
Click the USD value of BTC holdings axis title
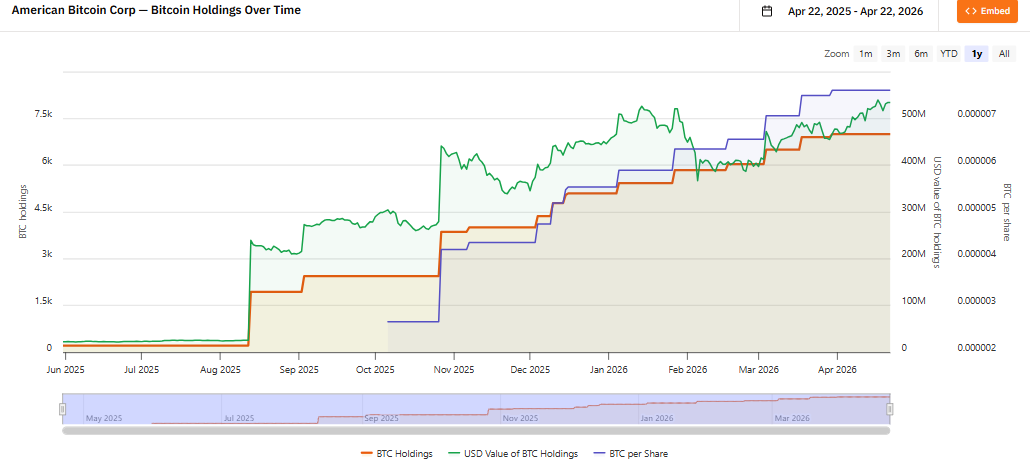tap(937, 212)
